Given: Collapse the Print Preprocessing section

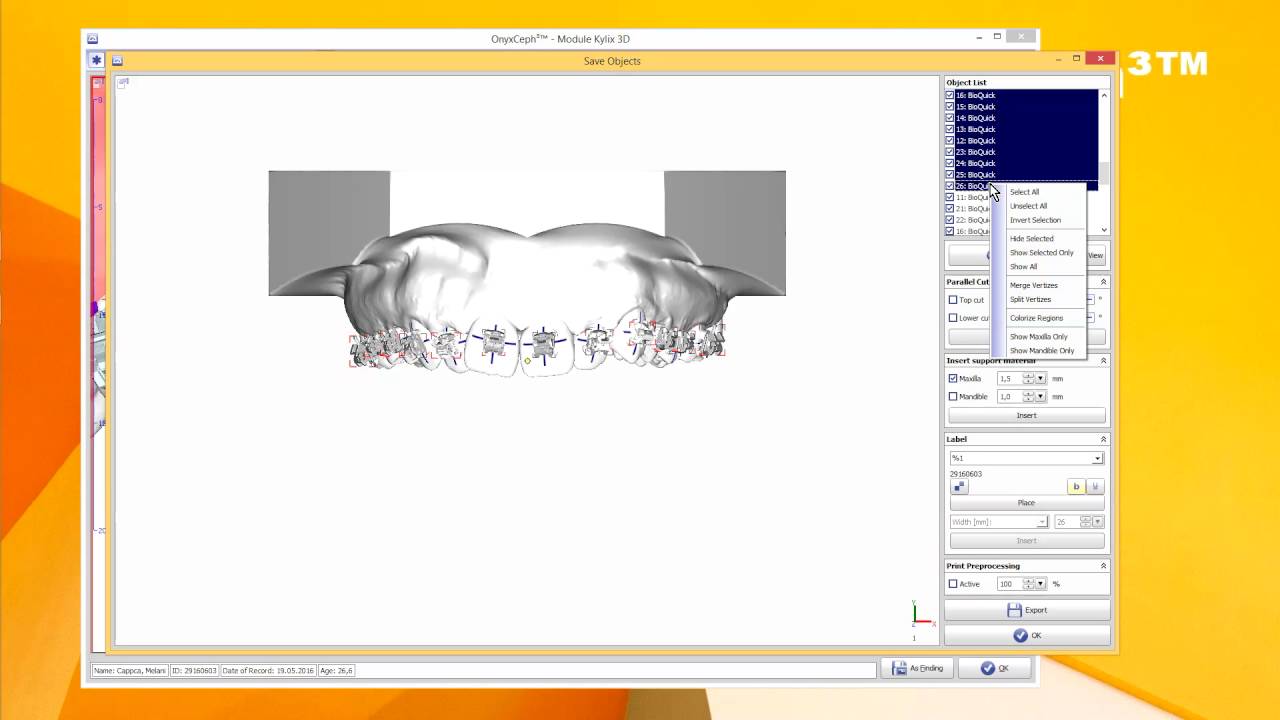Looking at the screenshot, I should (x=1104, y=566).
